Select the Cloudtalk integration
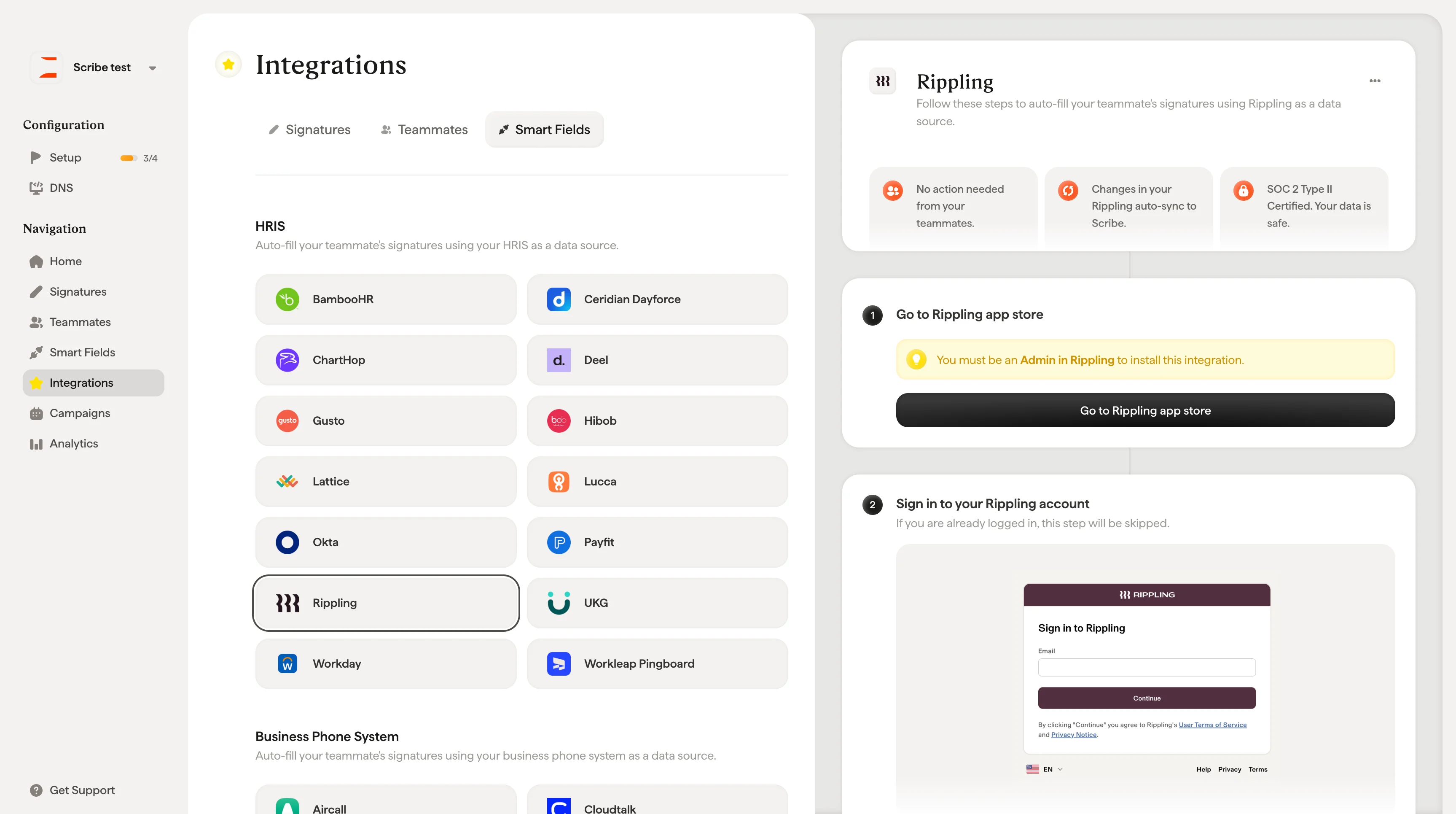The width and height of the screenshot is (1456, 814). (x=657, y=800)
